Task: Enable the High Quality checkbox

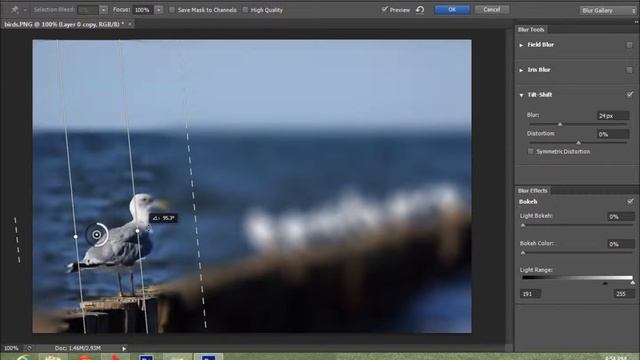Action: point(245,10)
